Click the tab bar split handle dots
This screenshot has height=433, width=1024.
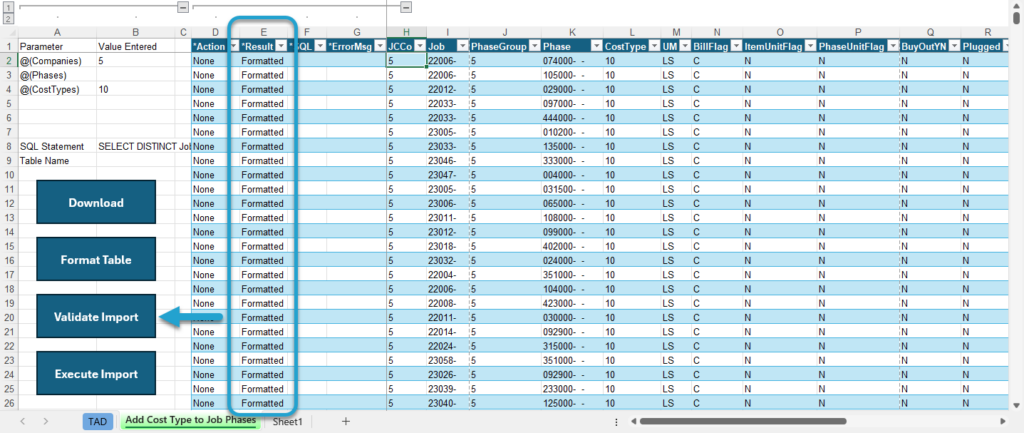click(x=616, y=421)
